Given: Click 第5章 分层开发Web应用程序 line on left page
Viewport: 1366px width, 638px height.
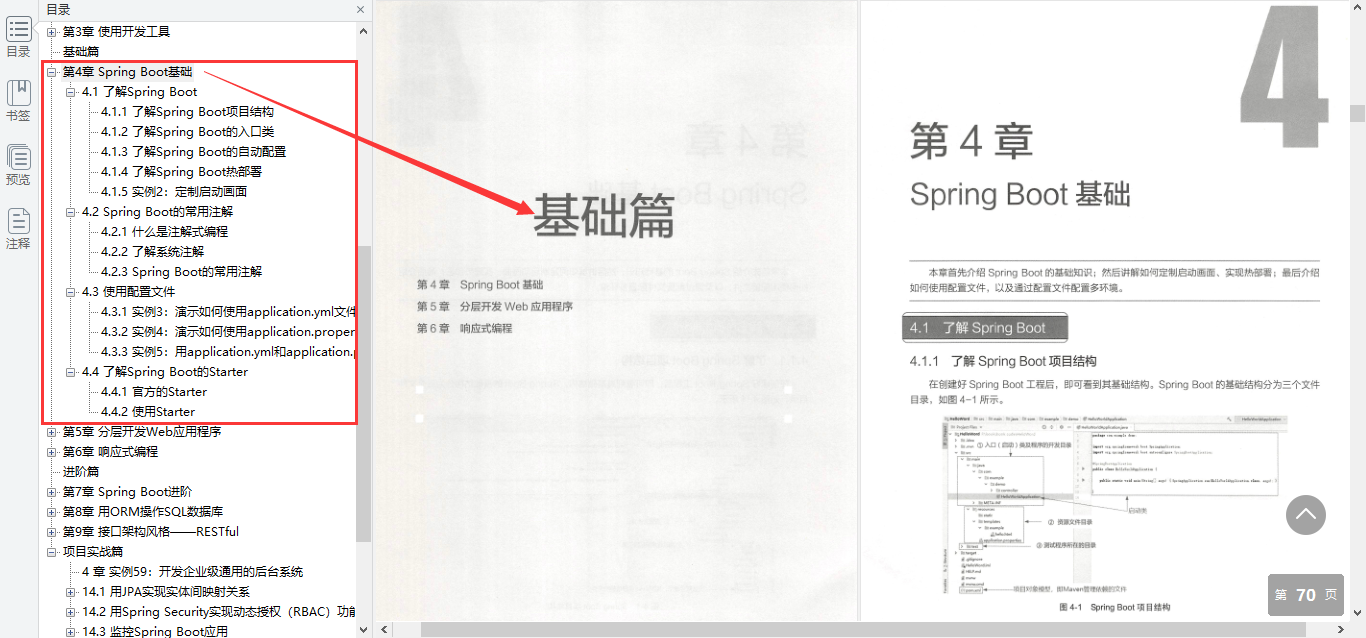Looking at the screenshot, I should (495, 307).
